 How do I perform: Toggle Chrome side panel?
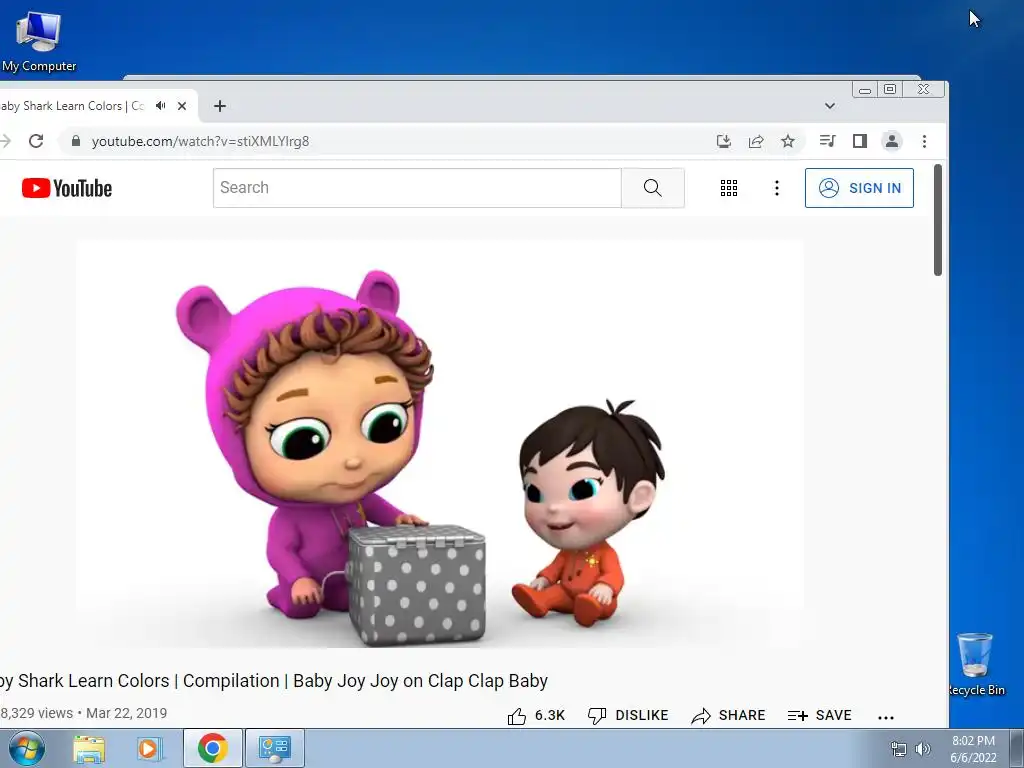[x=859, y=141]
